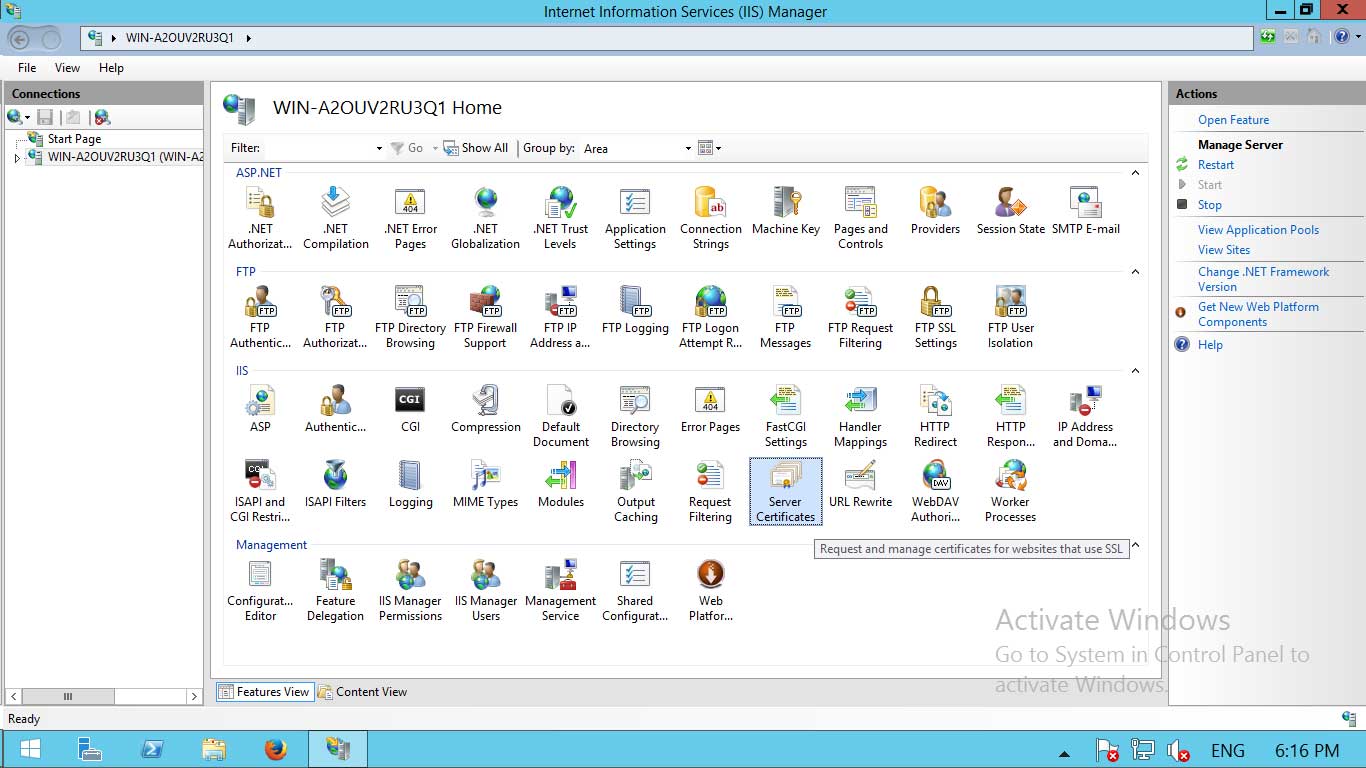
Task: Click the View Sites link
Action: pos(1224,250)
